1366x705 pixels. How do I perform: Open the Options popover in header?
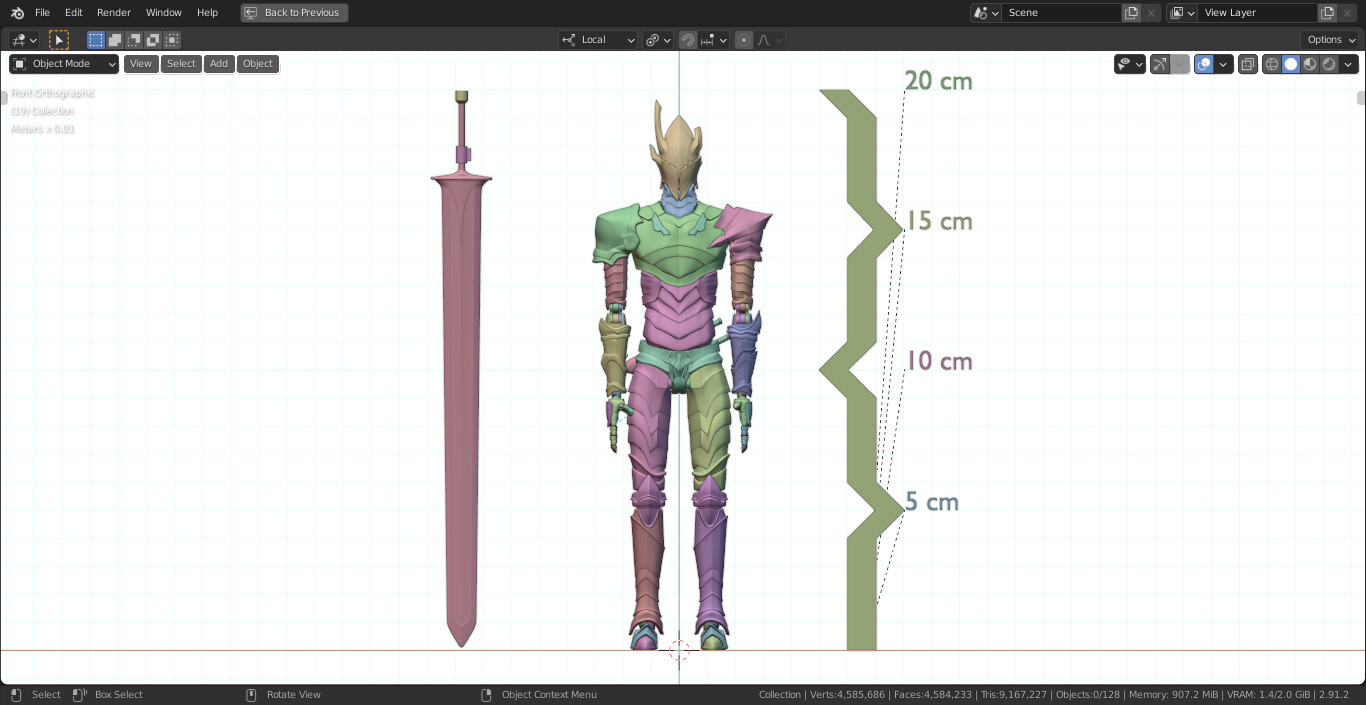point(1329,39)
